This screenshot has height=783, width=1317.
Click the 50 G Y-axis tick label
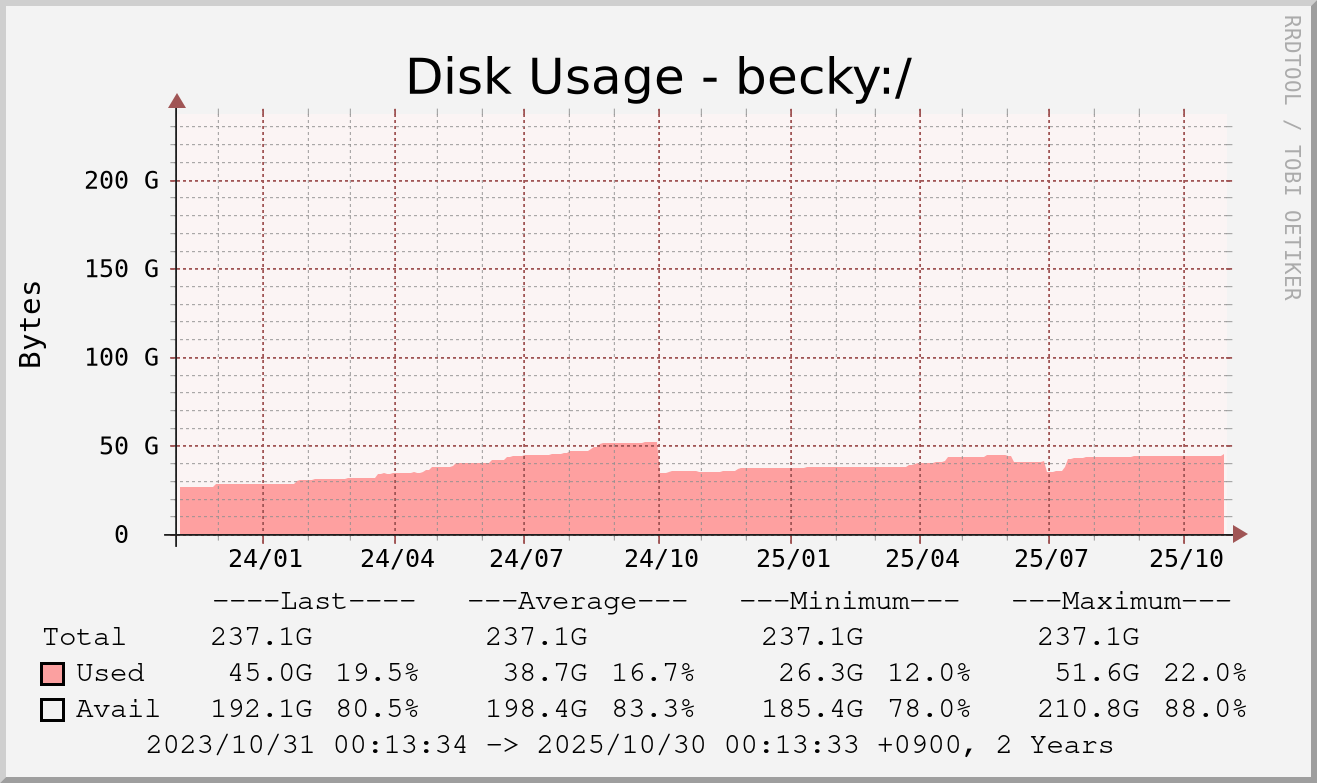click(130, 446)
